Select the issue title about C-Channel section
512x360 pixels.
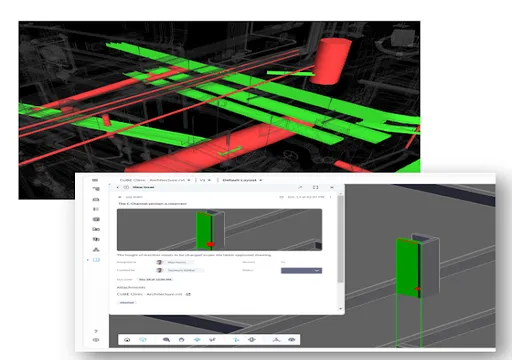[152, 204]
